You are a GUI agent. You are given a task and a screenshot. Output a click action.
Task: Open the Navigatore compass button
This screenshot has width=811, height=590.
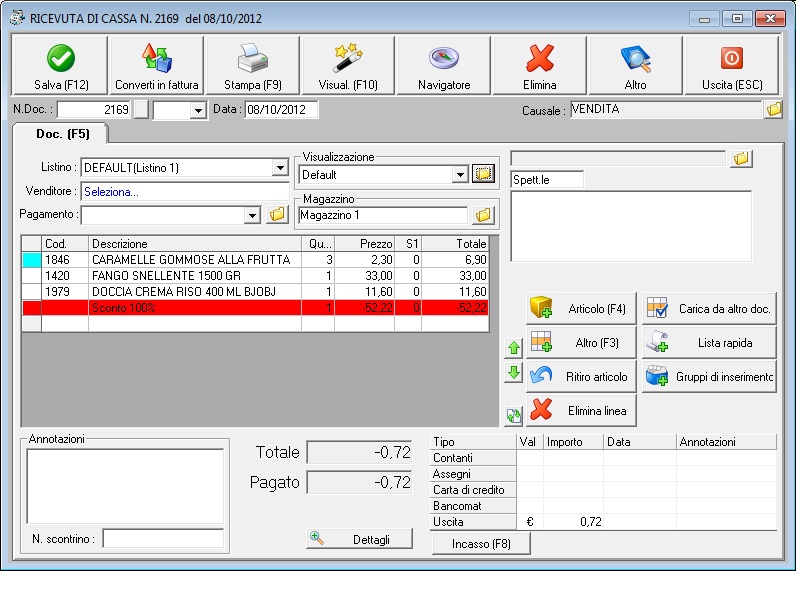pyautogui.click(x=444, y=66)
